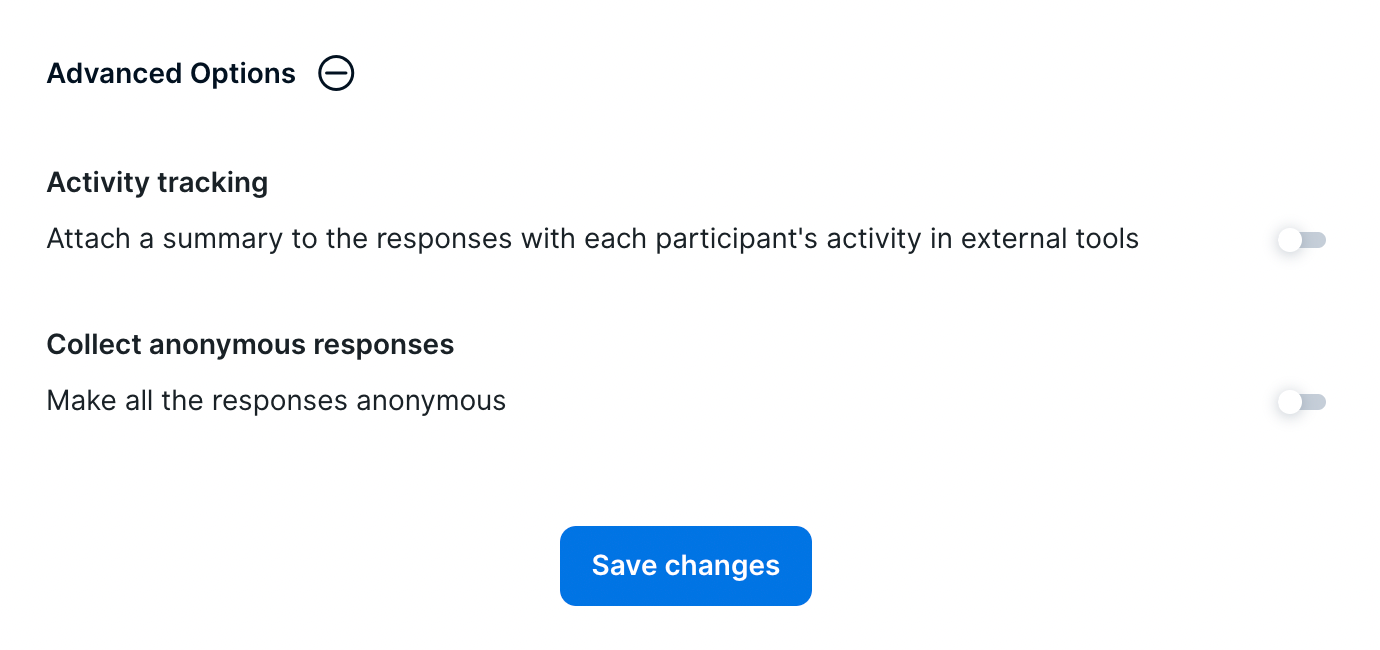Click the 'tracking' word in the Activity heading
The image size is (1380, 650).
(x=216, y=183)
